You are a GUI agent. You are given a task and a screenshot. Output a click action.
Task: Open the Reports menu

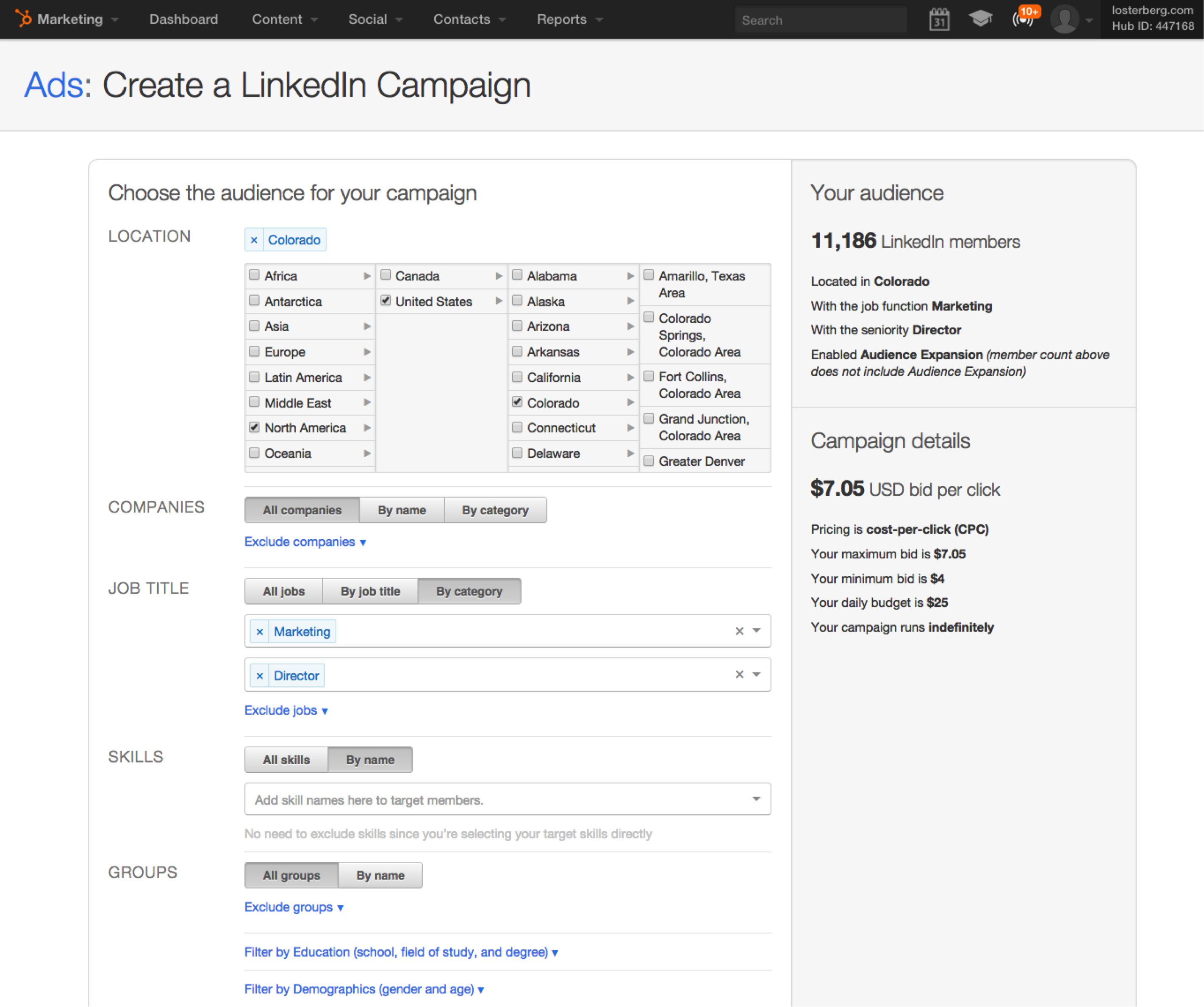[x=570, y=19]
